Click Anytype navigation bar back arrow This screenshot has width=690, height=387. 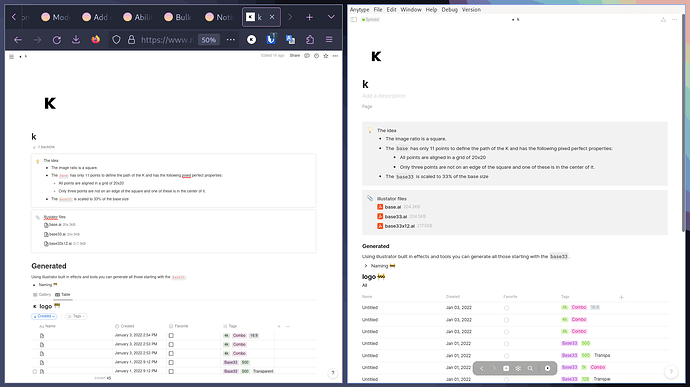(482, 368)
